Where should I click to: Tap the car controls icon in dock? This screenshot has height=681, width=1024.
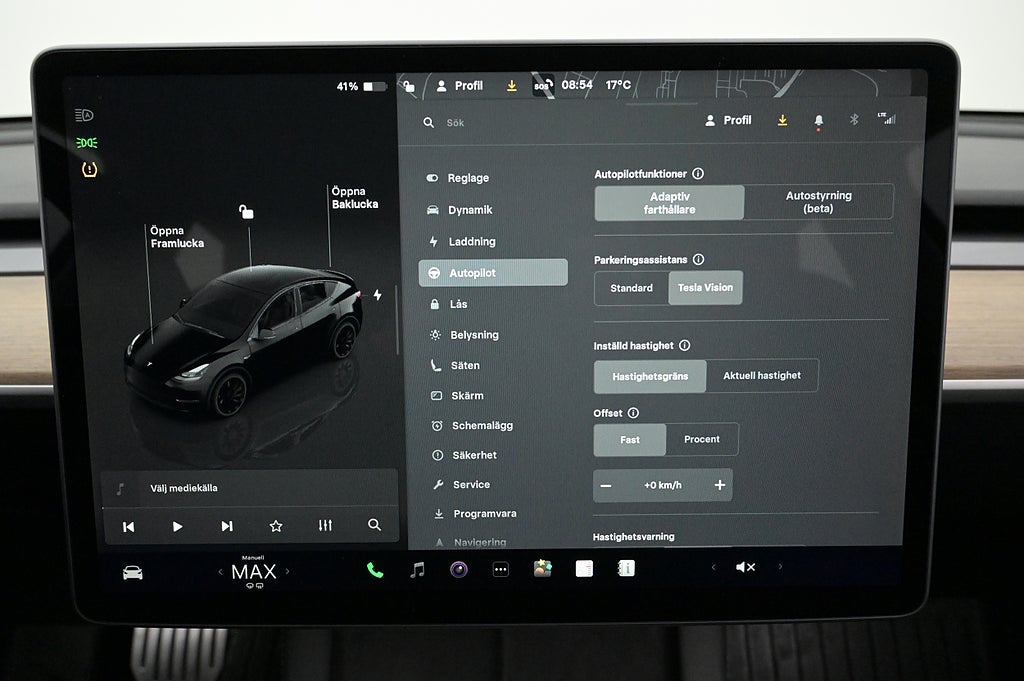click(132, 572)
